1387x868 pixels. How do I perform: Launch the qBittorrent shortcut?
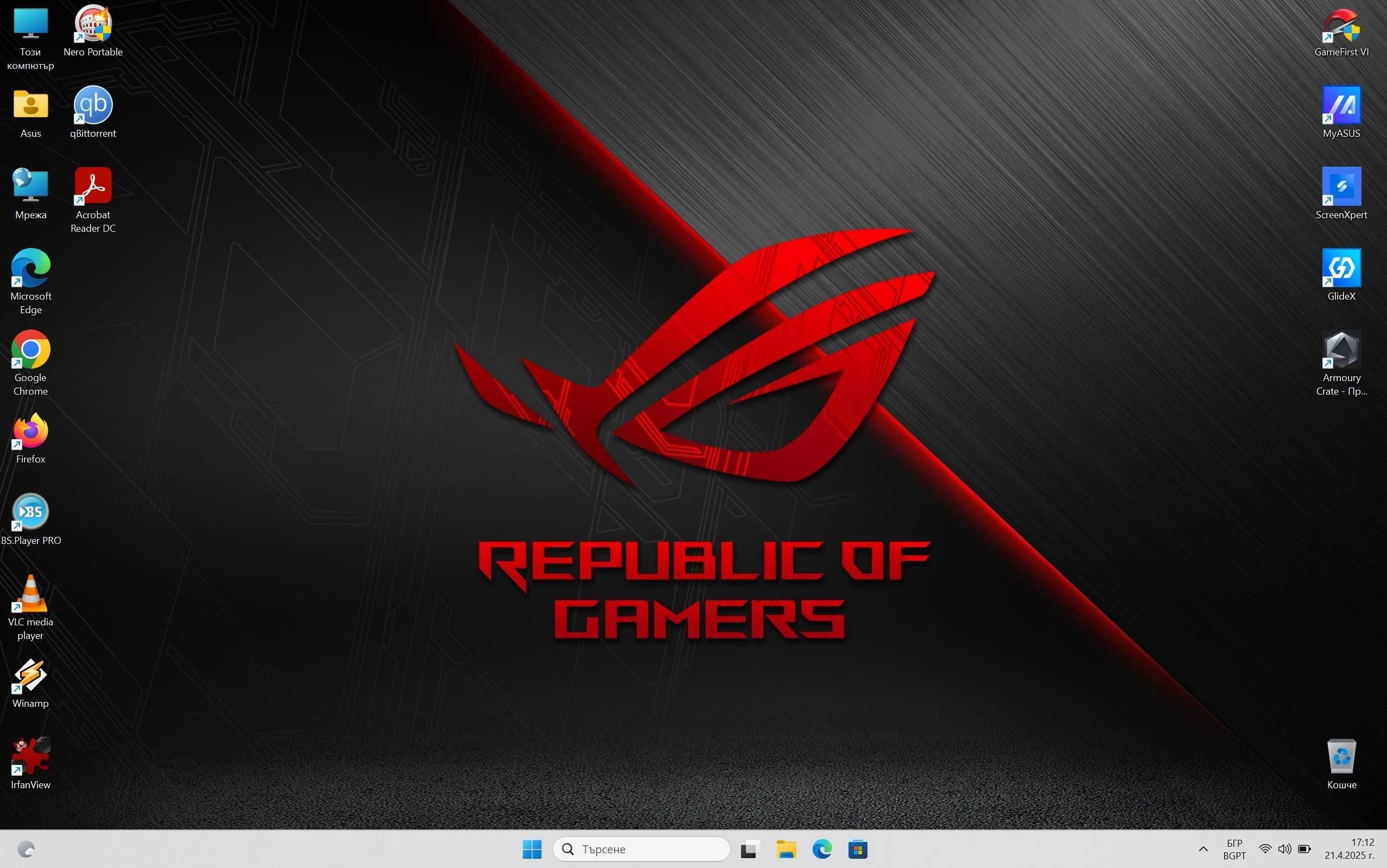93,113
